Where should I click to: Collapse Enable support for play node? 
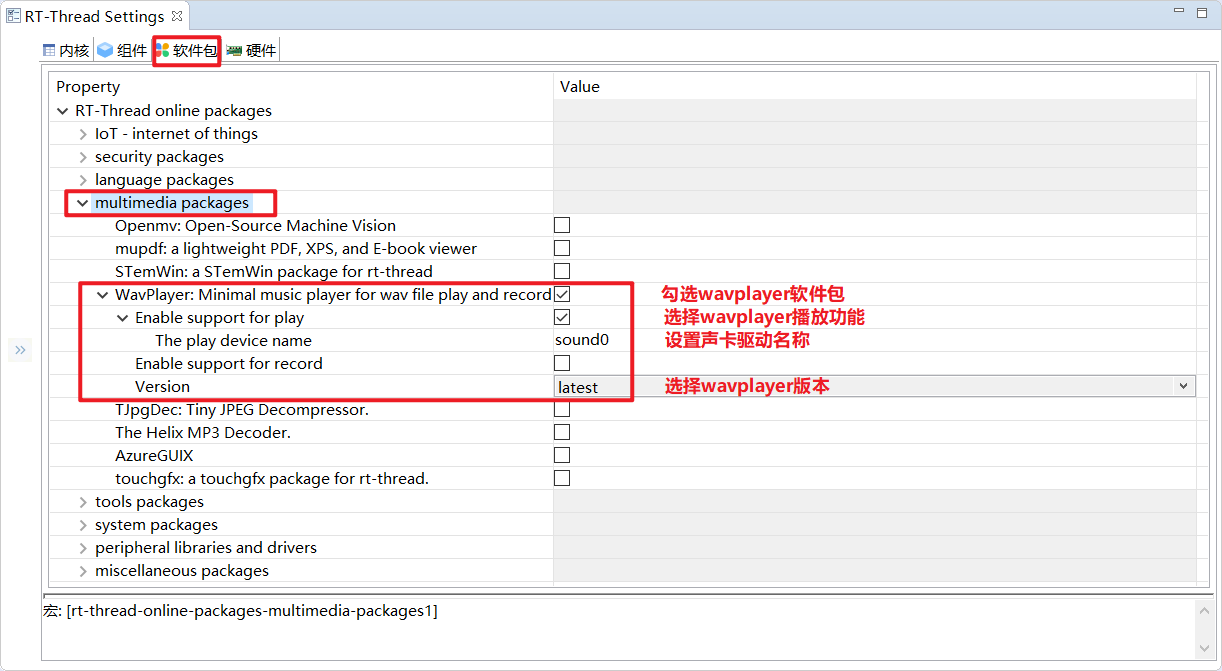coord(123,318)
